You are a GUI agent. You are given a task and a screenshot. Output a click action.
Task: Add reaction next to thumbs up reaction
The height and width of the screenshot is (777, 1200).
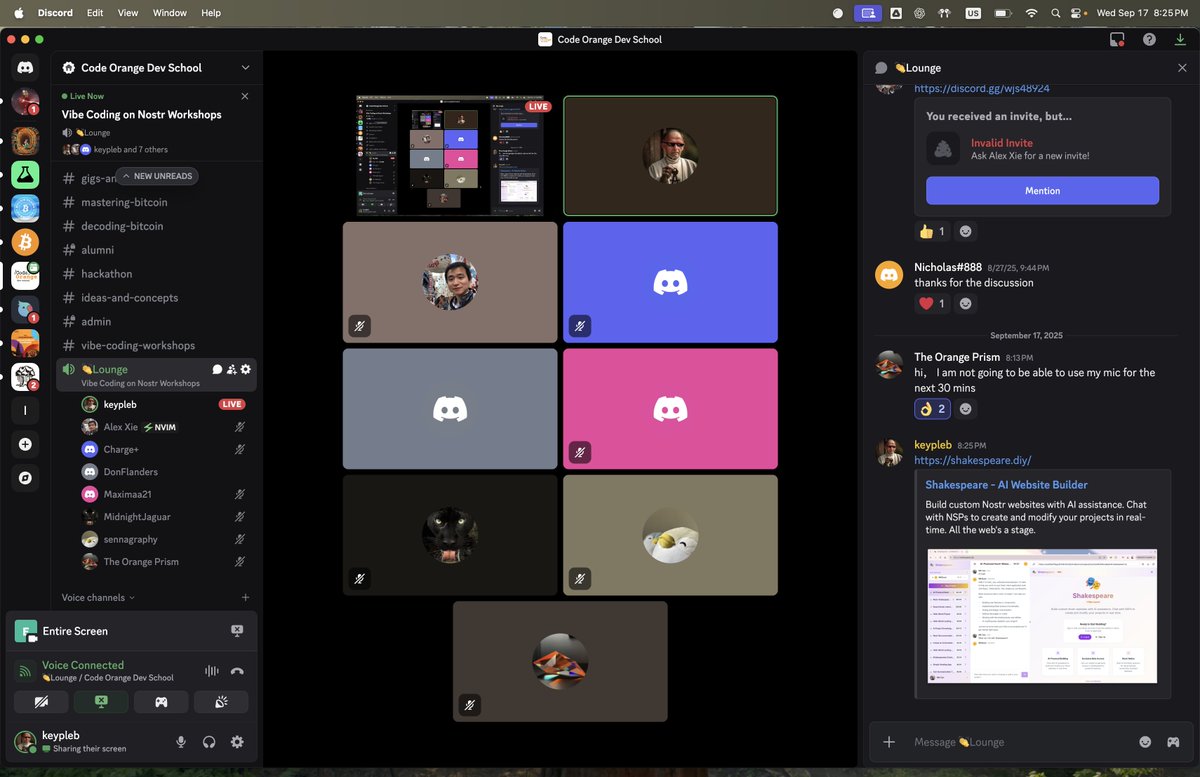coord(965,231)
